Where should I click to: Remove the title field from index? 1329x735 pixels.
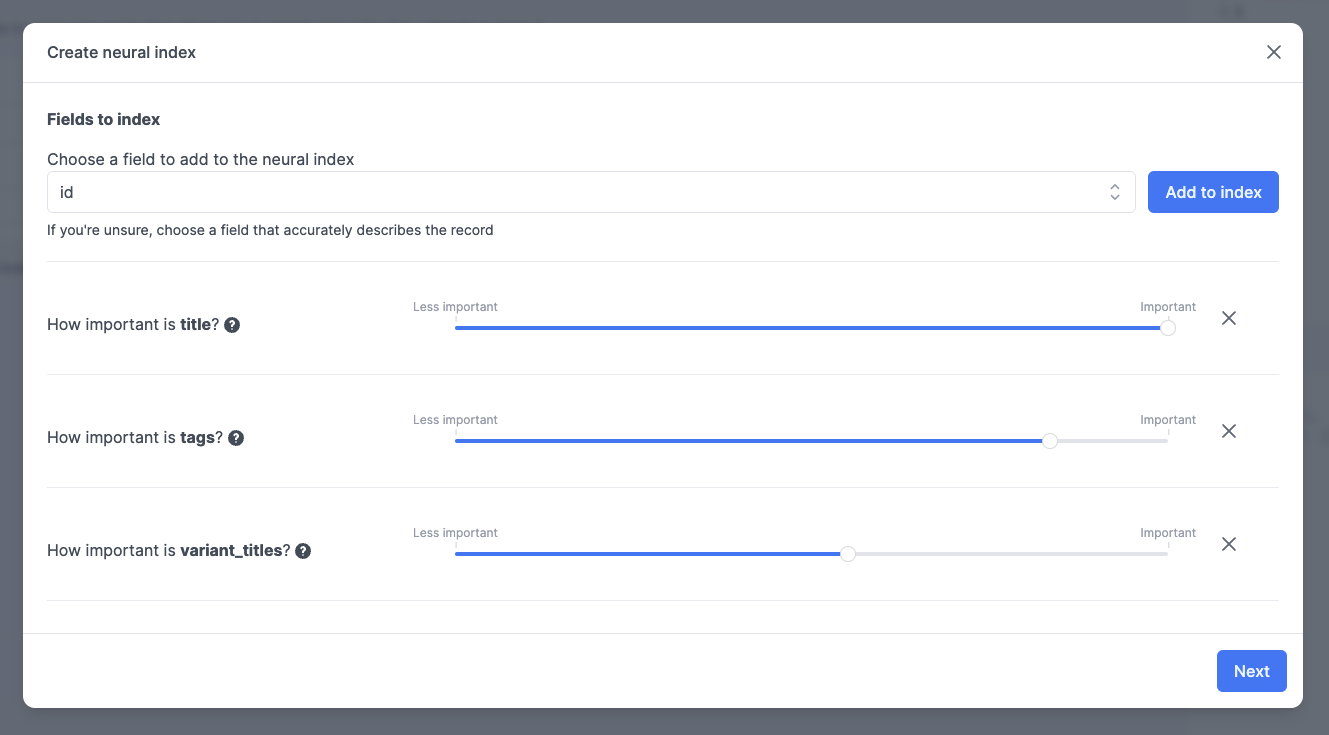point(1229,318)
